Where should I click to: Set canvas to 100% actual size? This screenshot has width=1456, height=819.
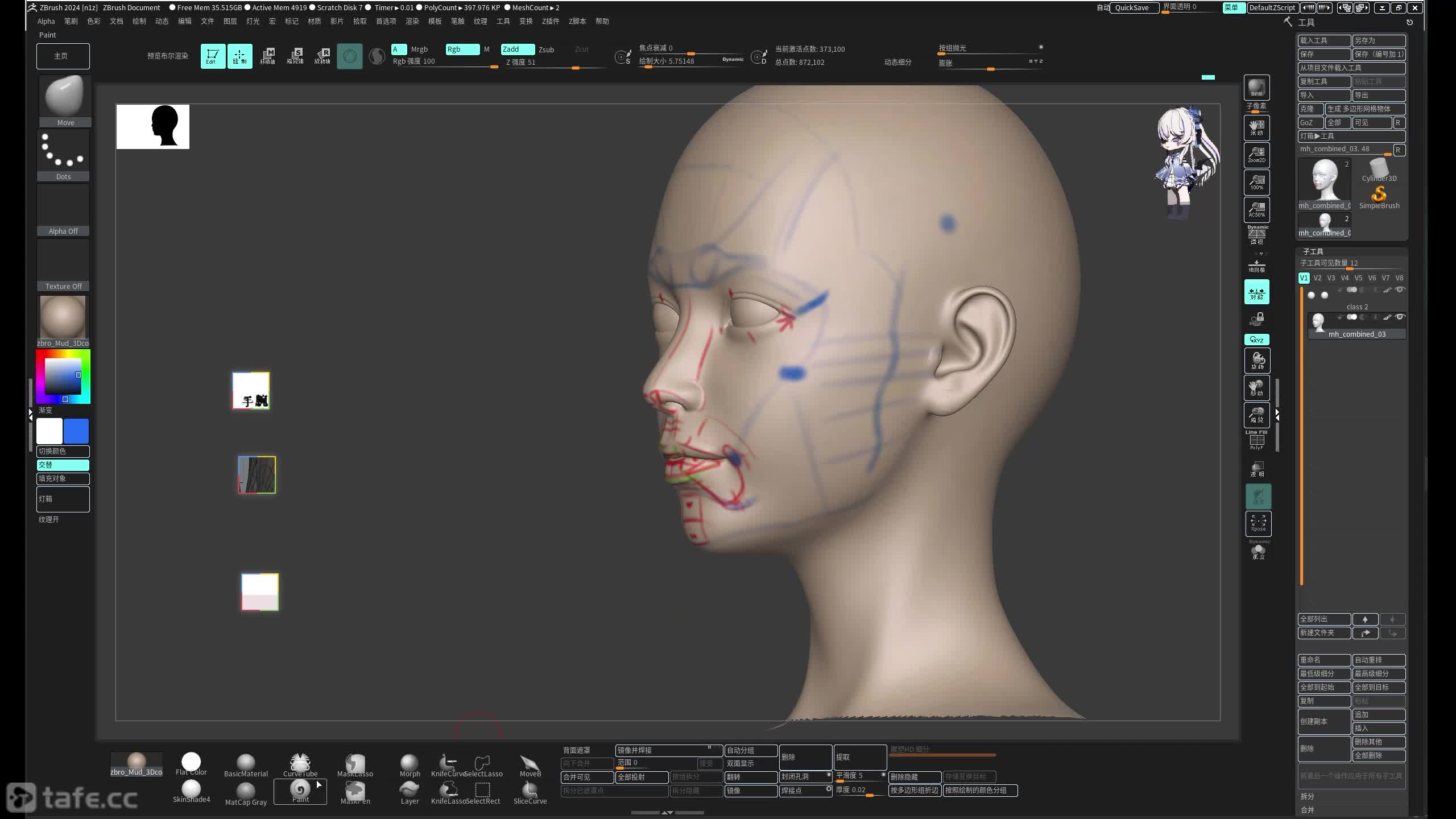point(1256,182)
